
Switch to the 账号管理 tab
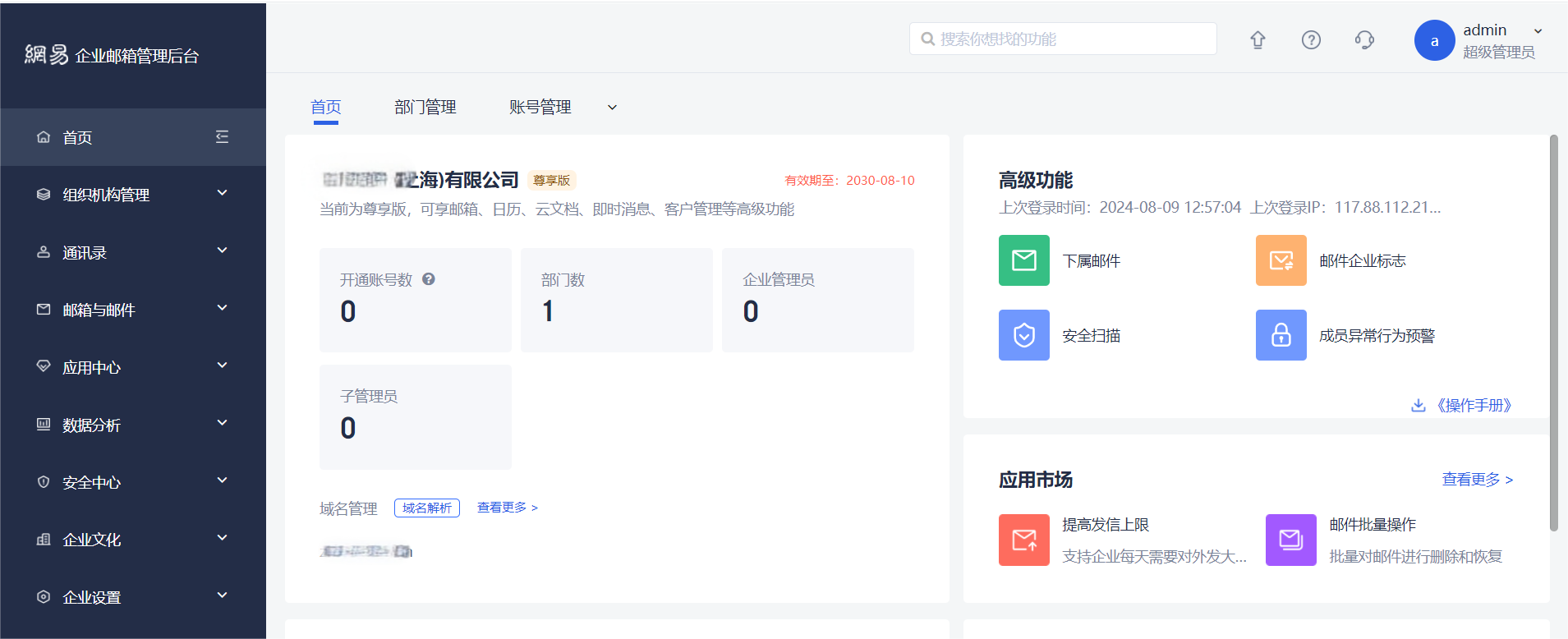pyautogui.click(x=540, y=107)
